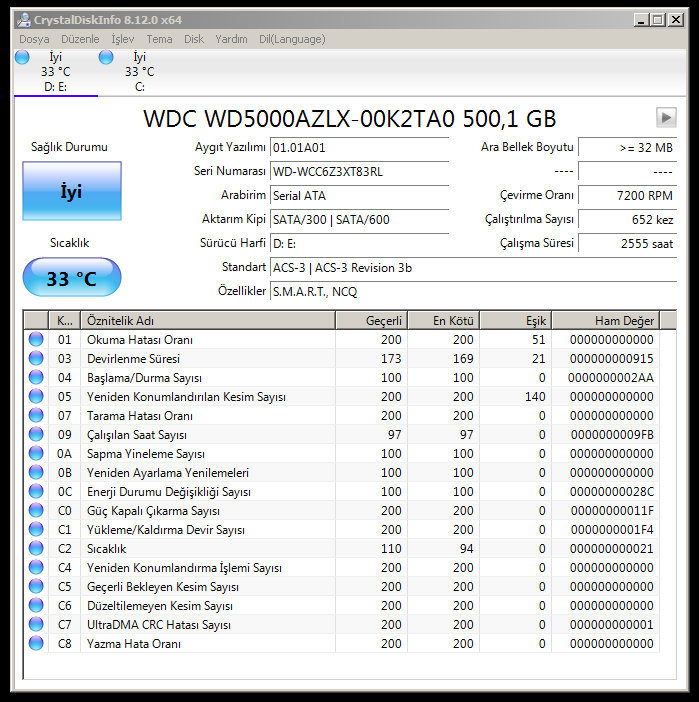Click status orb for Başlama/Durma Sayısı

tap(36, 377)
